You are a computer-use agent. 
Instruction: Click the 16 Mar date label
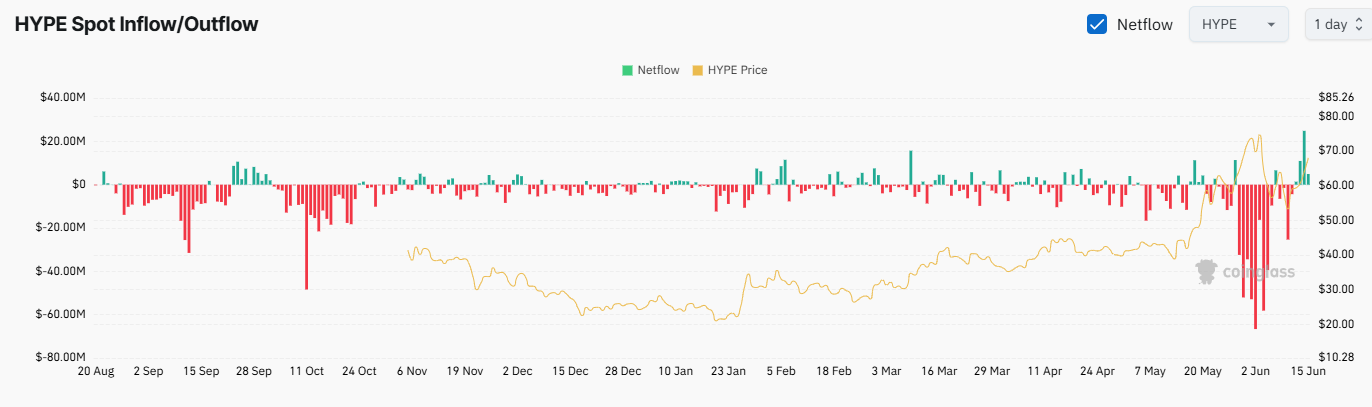click(939, 371)
